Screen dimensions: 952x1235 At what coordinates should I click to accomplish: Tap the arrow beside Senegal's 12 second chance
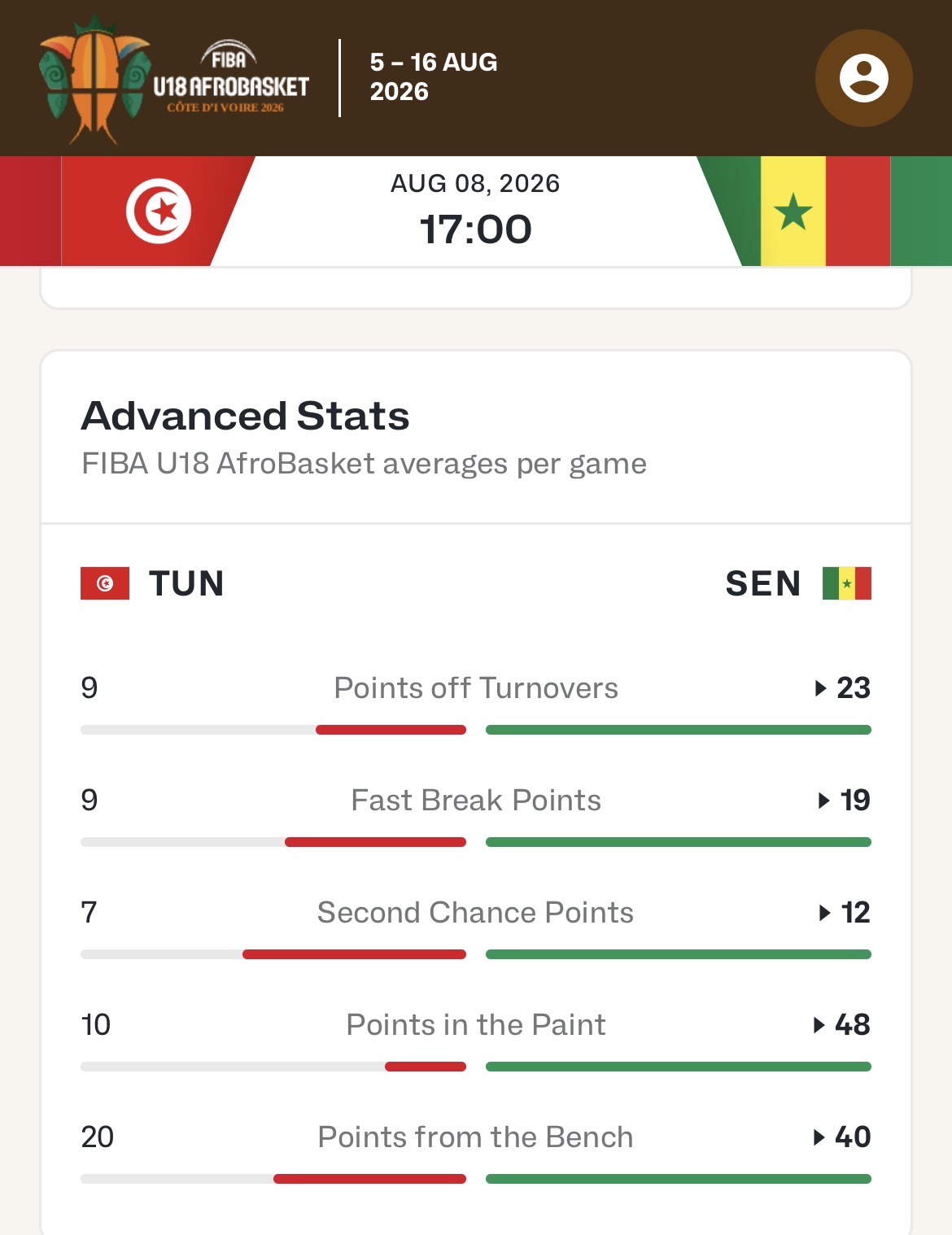824,913
